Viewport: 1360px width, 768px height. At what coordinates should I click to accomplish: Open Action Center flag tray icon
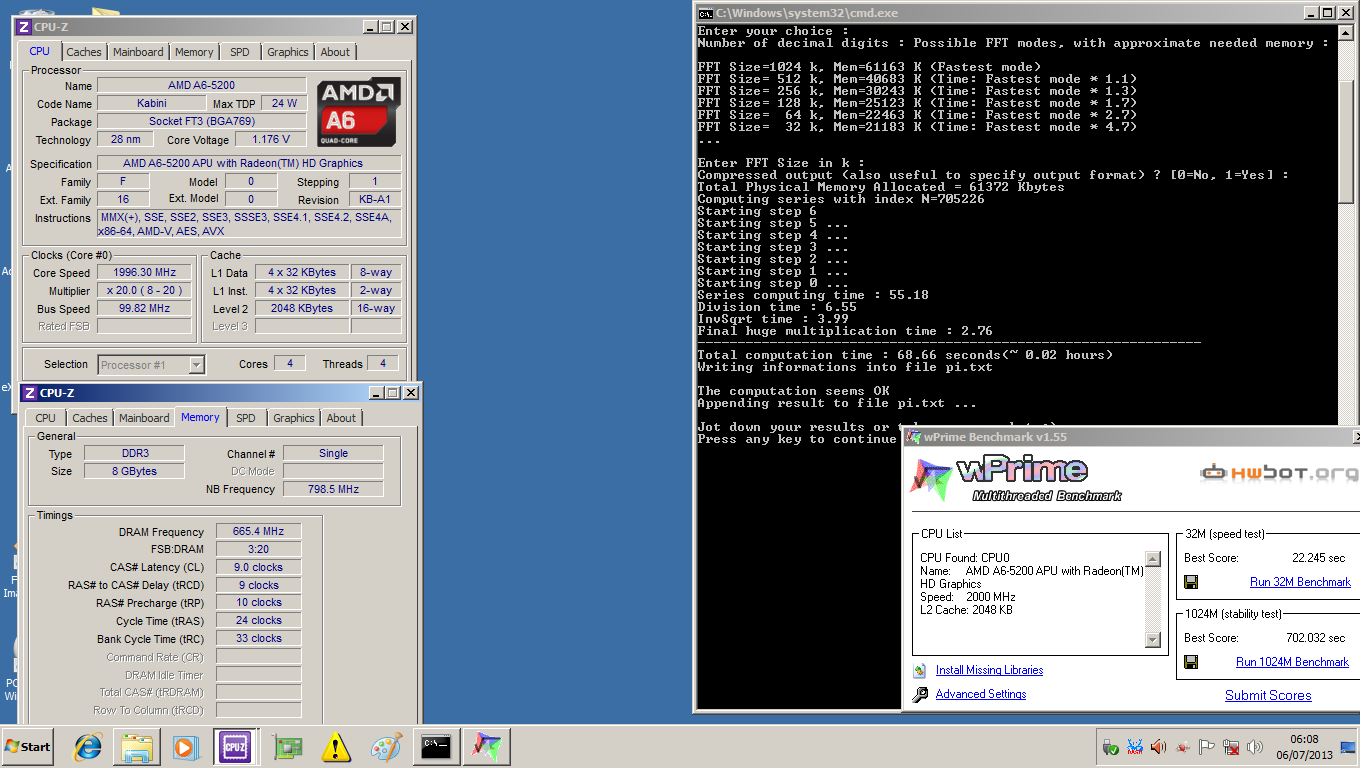point(1207,746)
